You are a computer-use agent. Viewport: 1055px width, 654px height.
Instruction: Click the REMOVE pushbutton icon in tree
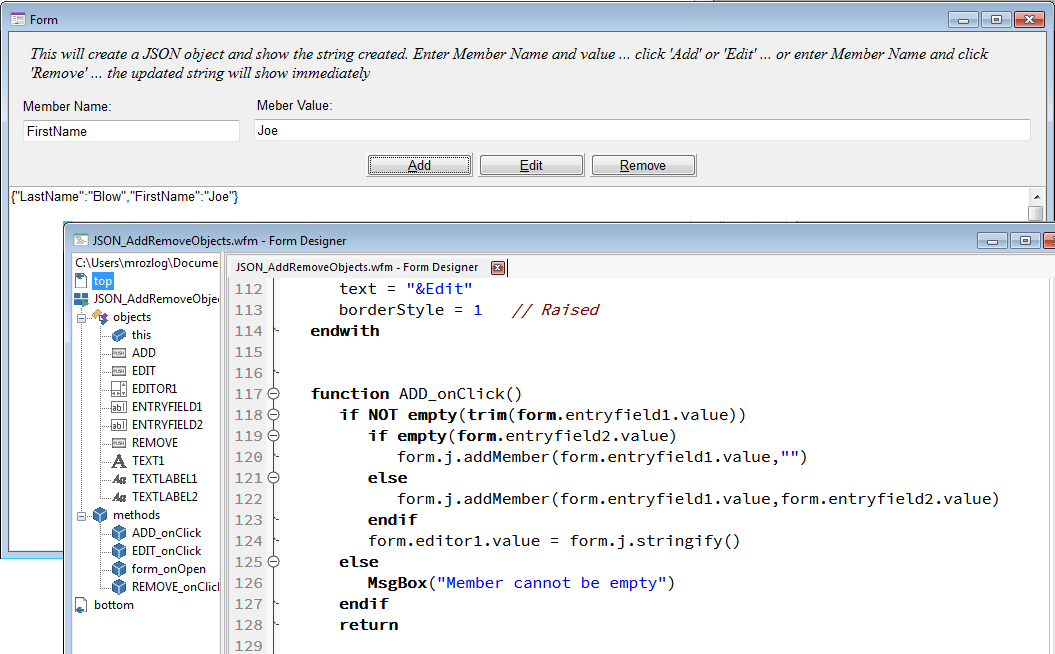[119, 443]
